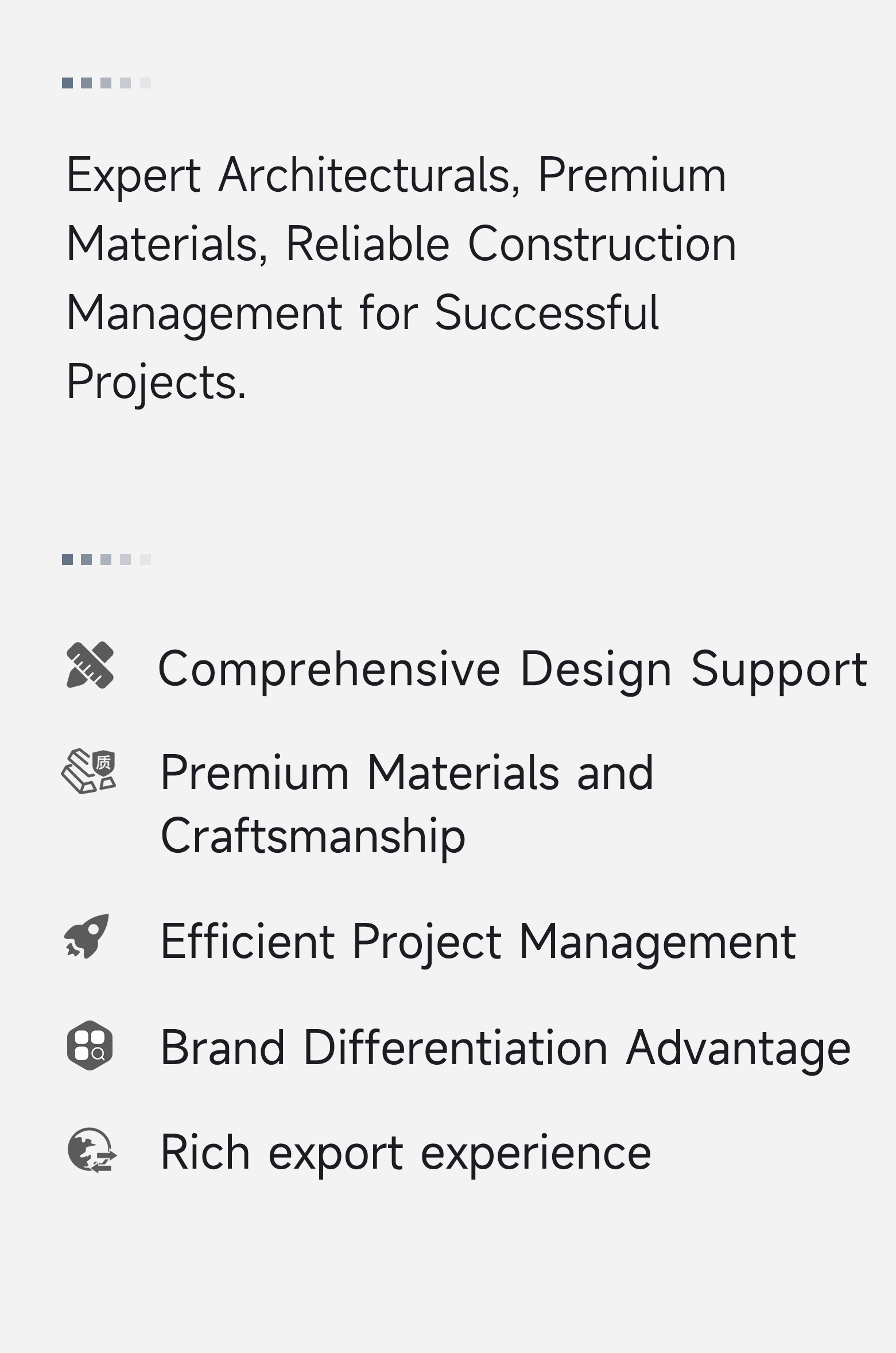Click faintest square in top dotted divider
Image resolution: width=896 pixels, height=1353 pixels.
145,83
